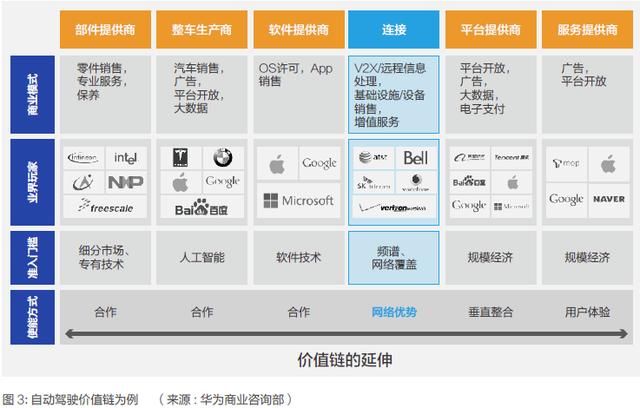Click '合作' under 软件提供商 column
The height and width of the screenshot is (408, 640).
299,313
